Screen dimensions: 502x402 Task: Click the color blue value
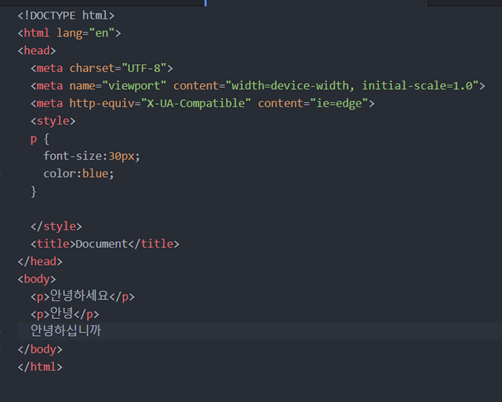(x=95, y=174)
